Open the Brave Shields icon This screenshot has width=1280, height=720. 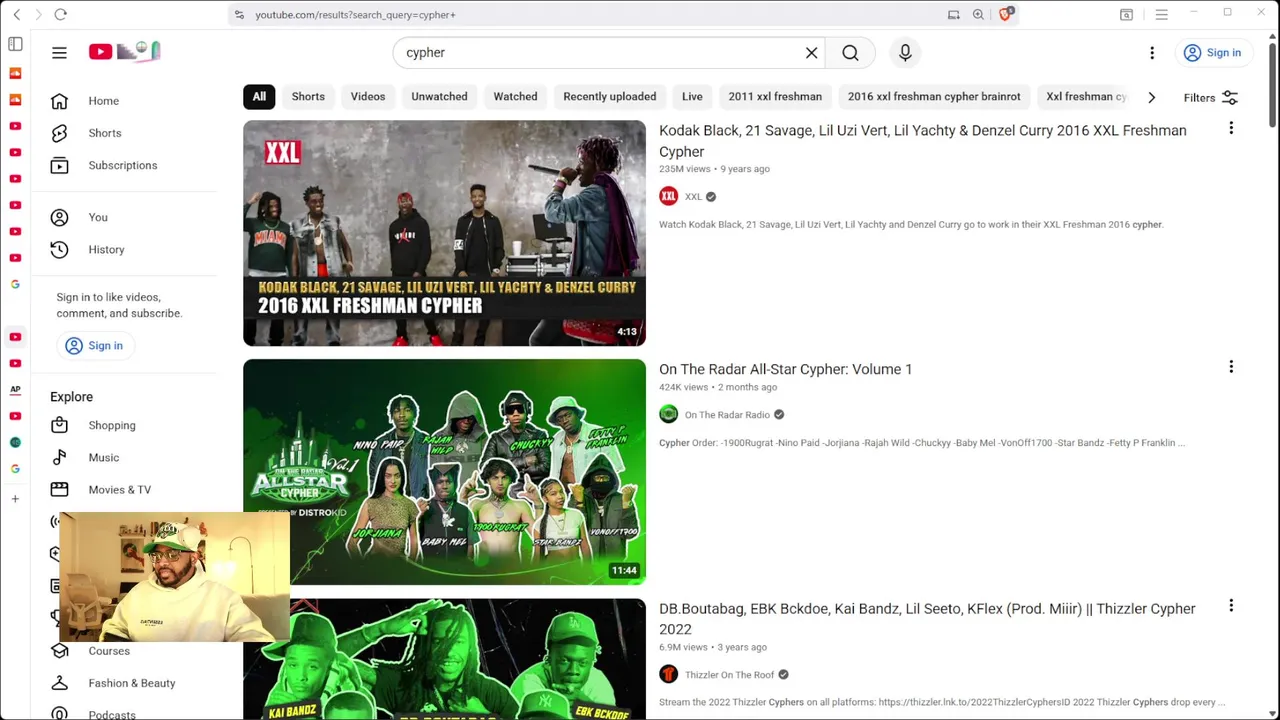(1006, 14)
